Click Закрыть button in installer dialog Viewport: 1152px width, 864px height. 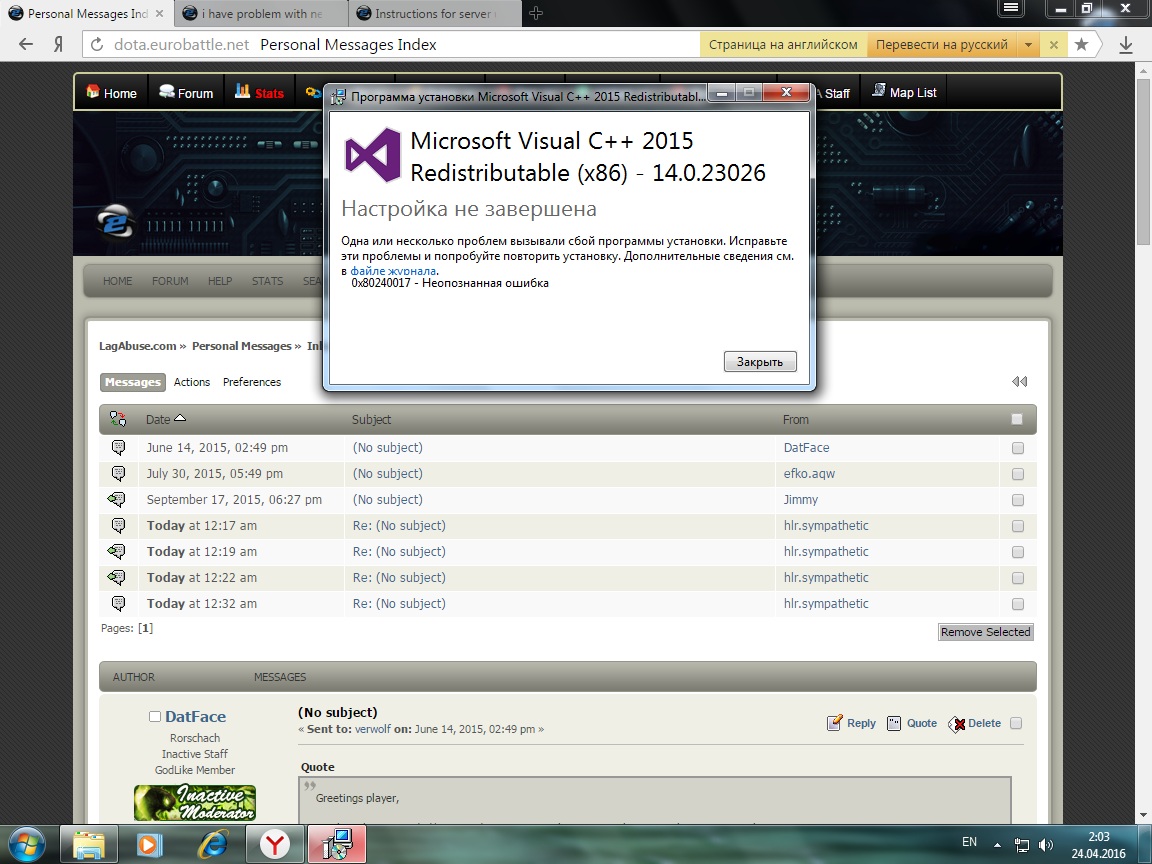[760, 361]
